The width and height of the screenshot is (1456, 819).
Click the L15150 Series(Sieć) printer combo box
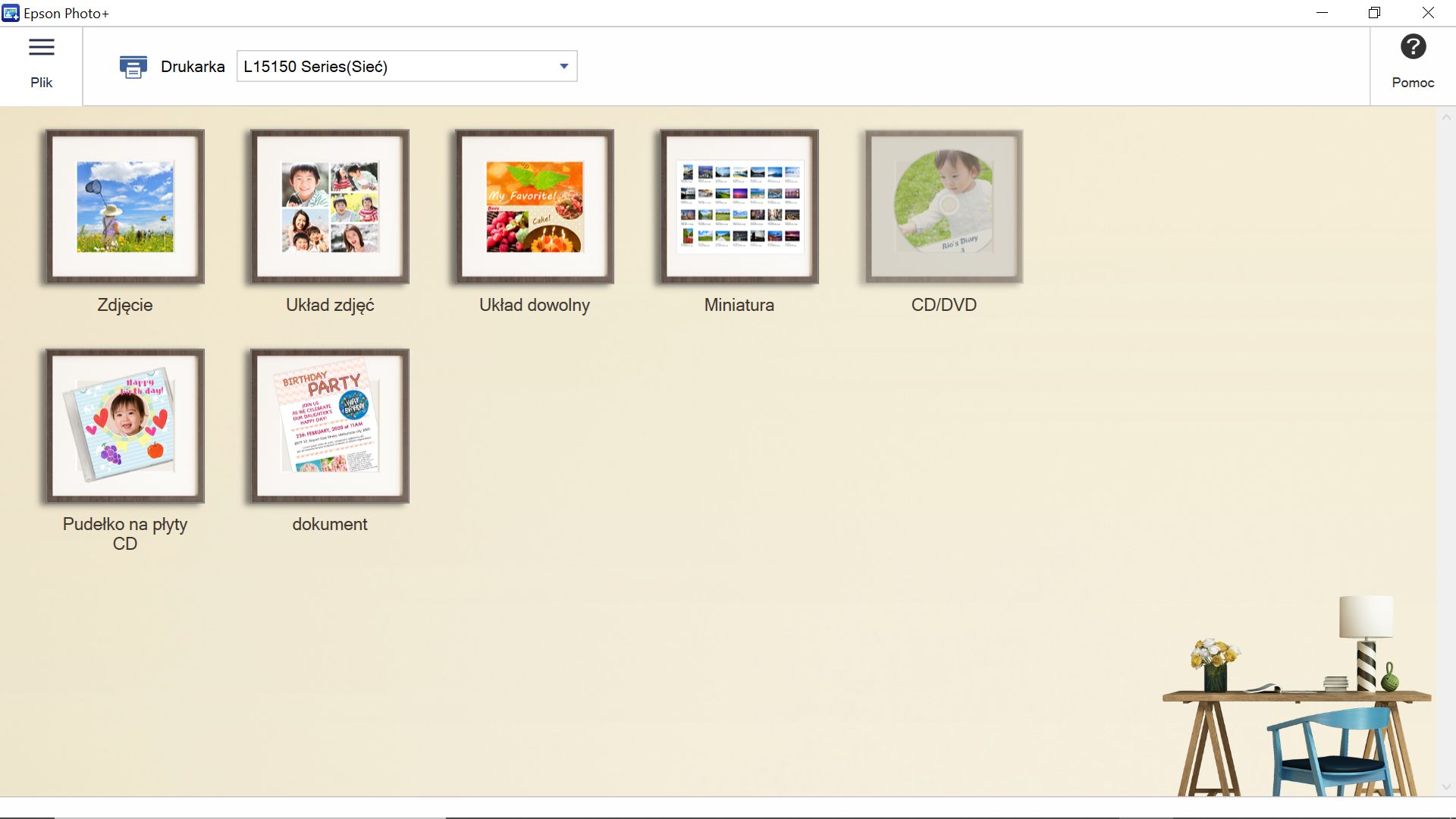(394, 67)
